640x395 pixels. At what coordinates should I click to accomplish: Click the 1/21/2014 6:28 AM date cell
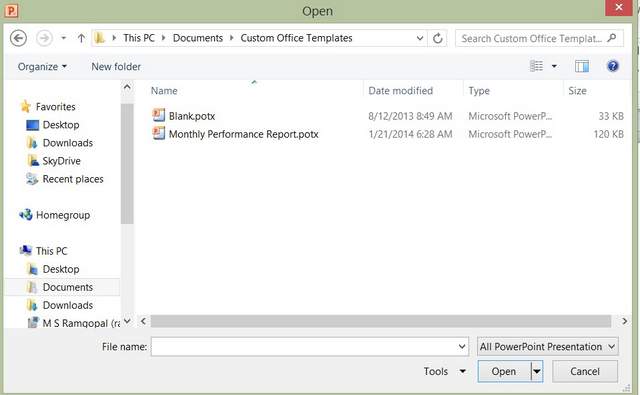(410, 134)
